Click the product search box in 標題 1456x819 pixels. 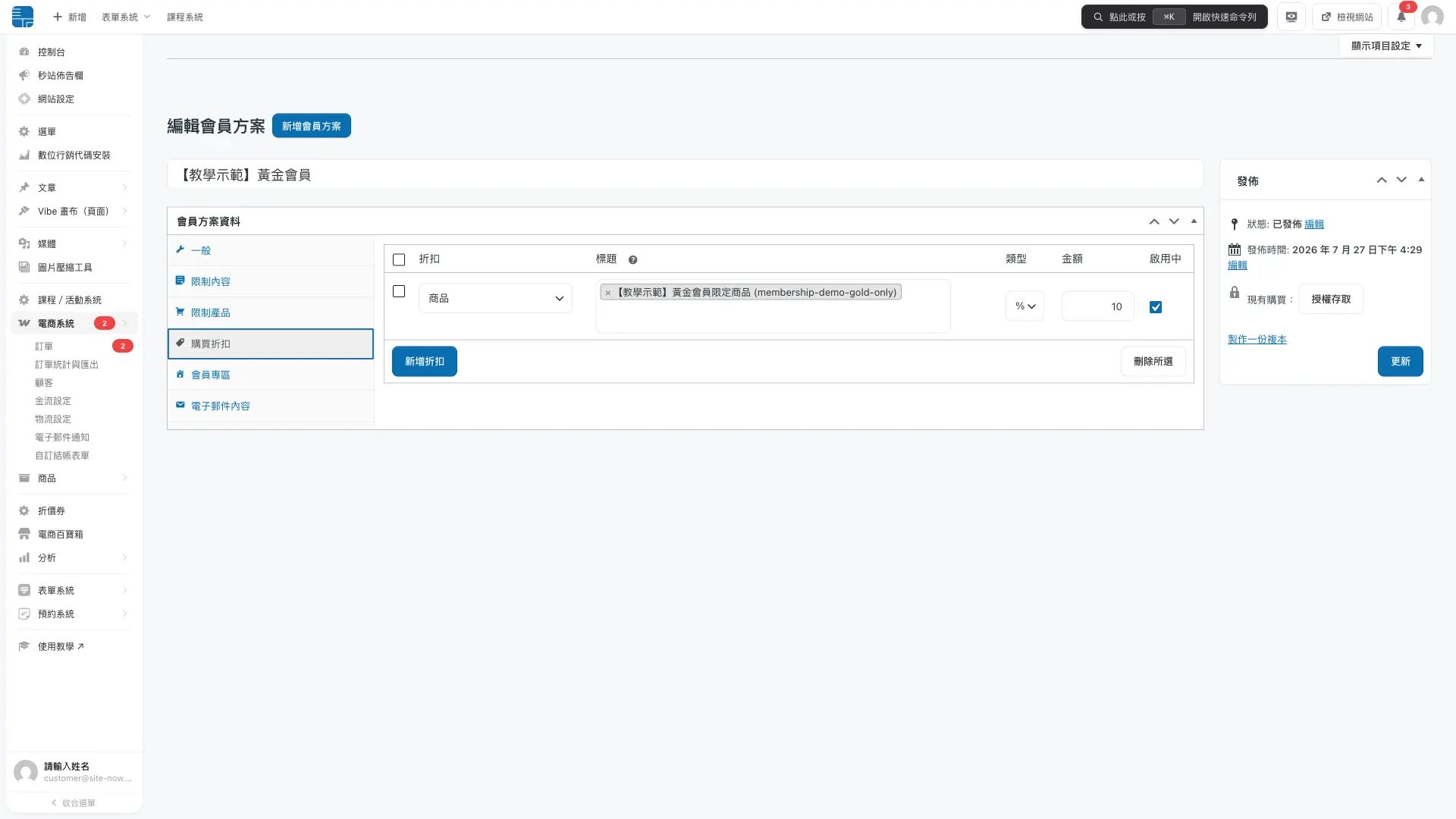[x=773, y=306]
